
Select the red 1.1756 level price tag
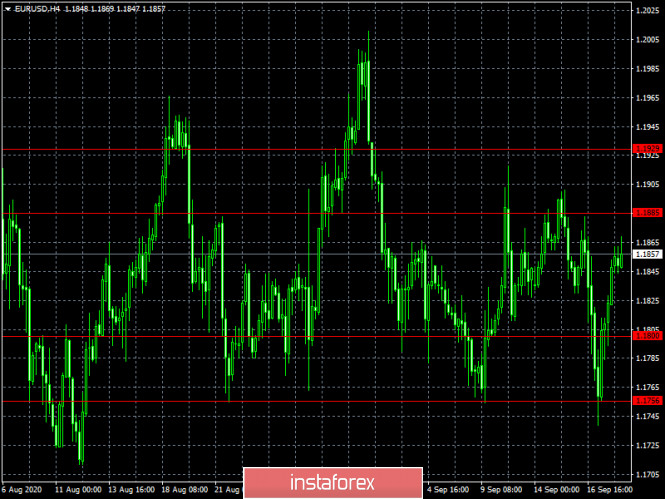tap(647, 401)
